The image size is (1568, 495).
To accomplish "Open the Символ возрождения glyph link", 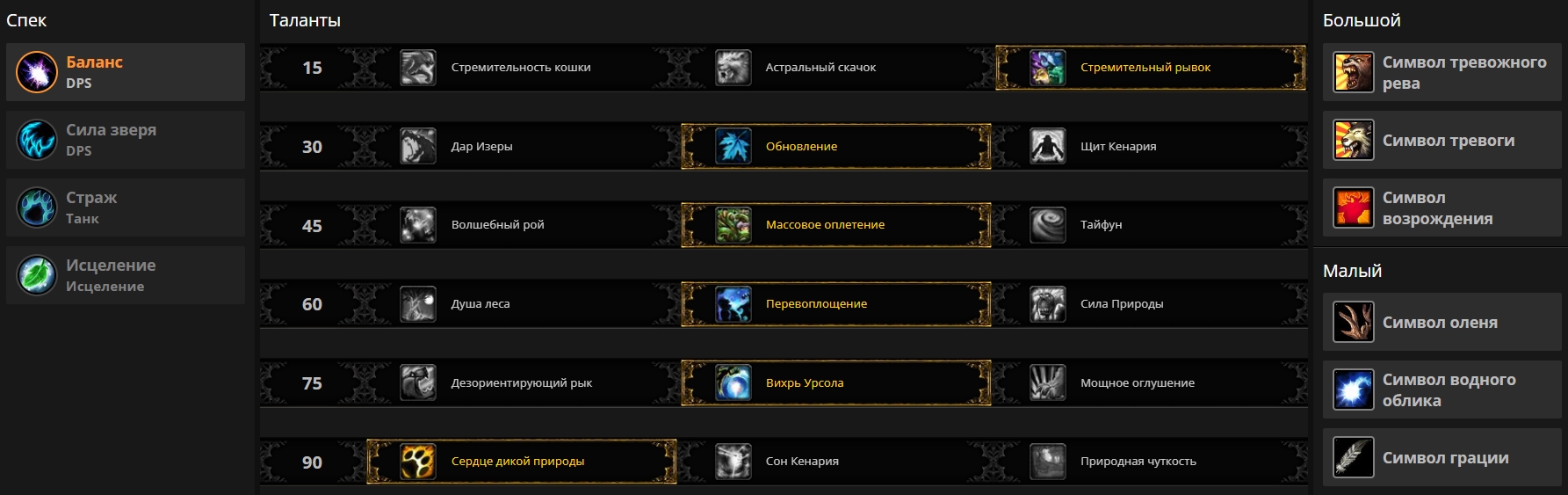I will tap(1437, 208).
